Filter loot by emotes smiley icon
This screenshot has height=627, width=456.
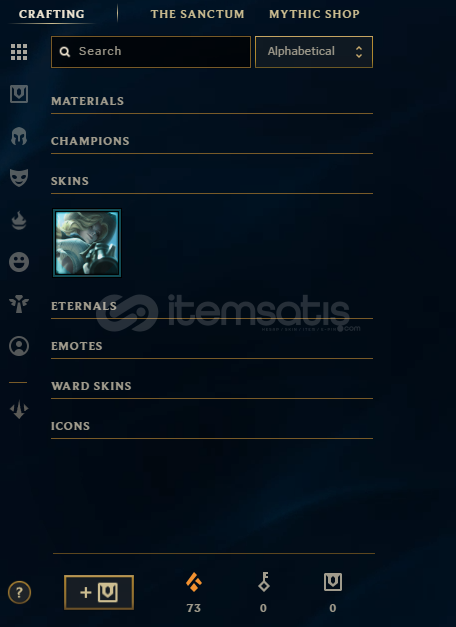tap(19, 262)
